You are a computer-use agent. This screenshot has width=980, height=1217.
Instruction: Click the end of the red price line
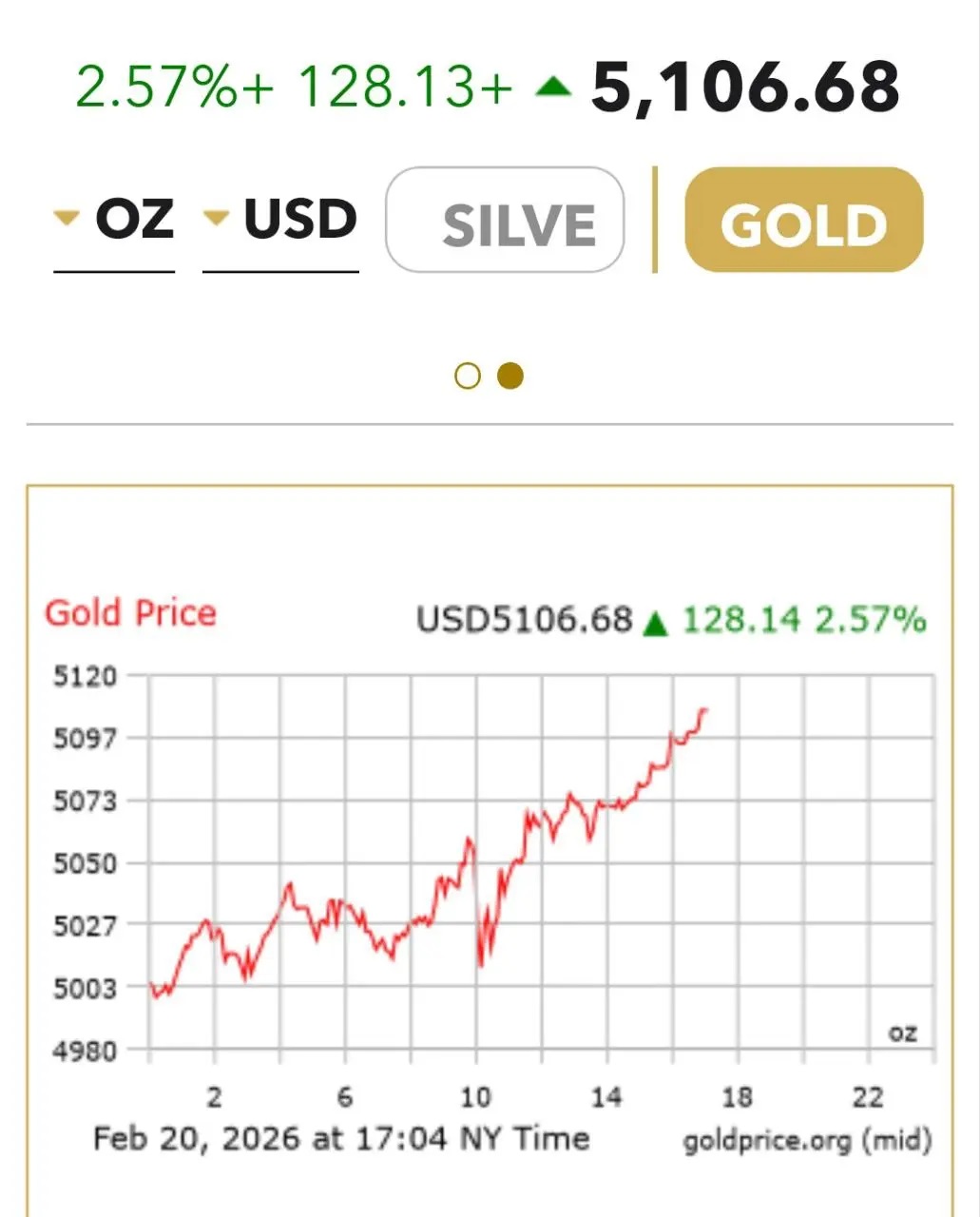point(704,709)
